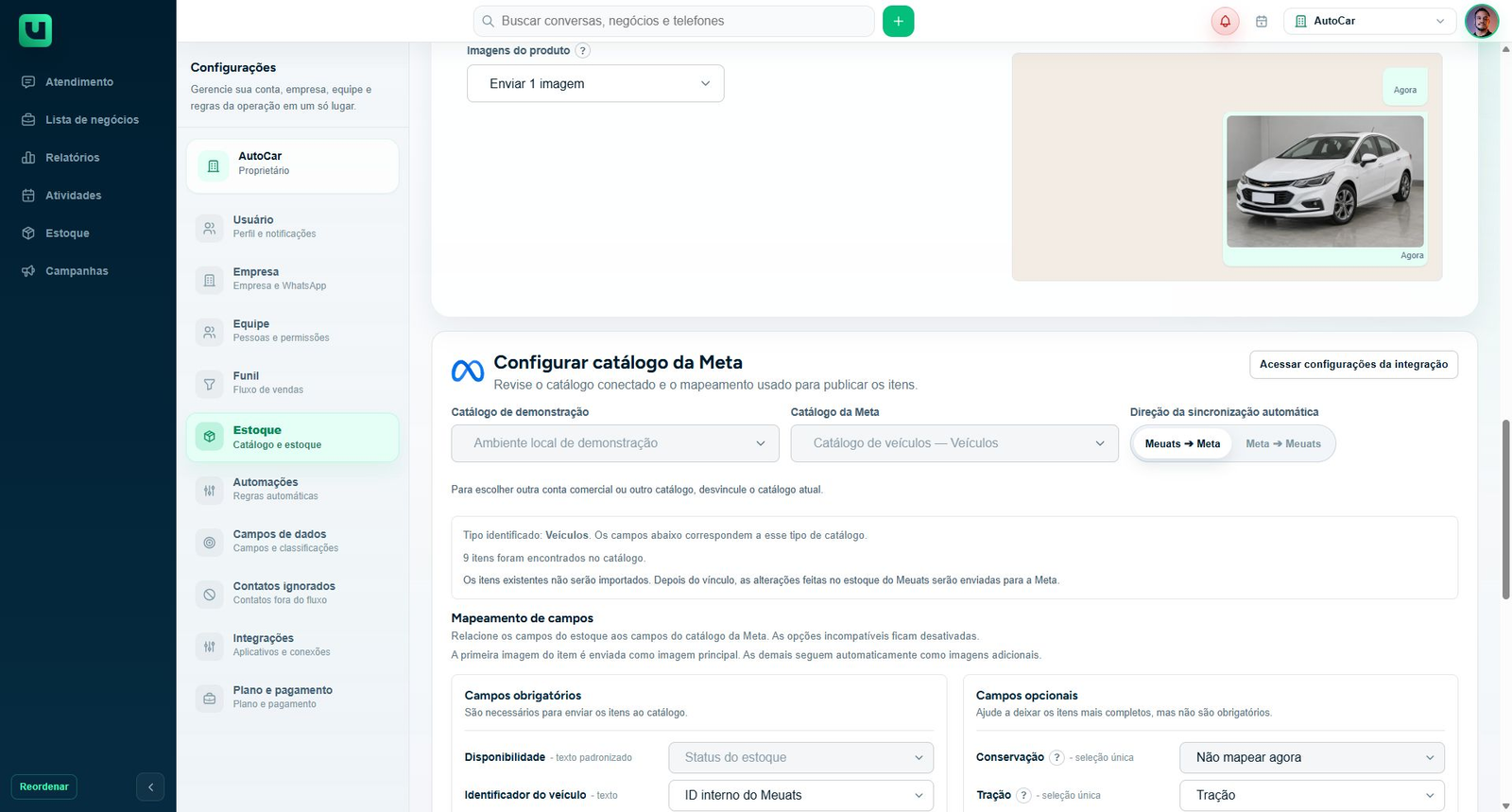The height and width of the screenshot is (812, 1512).
Task: Click the Reordenar button
Action: pyautogui.click(x=44, y=786)
